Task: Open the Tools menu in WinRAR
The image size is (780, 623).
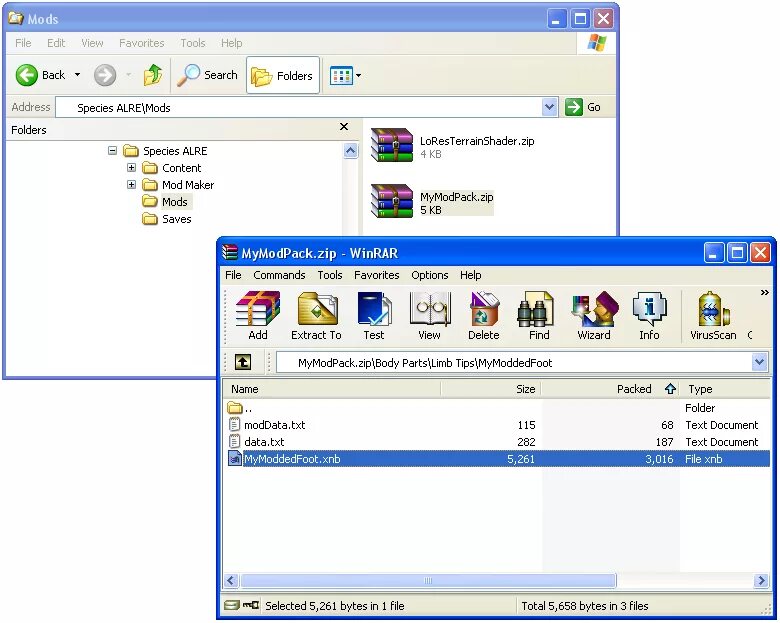Action: click(330, 275)
